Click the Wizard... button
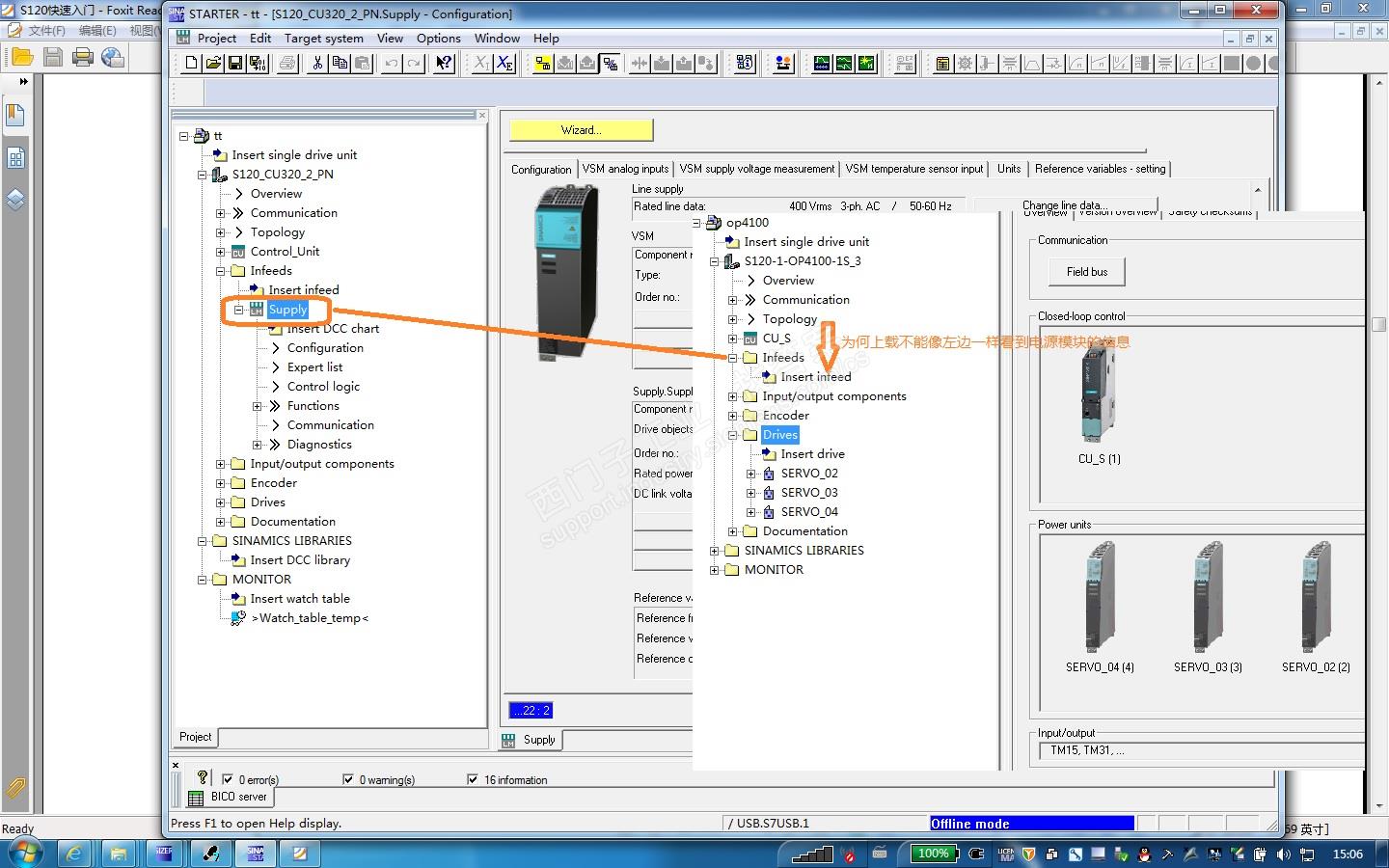This screenshot has width=1389, height=868. tap(582, 130)
